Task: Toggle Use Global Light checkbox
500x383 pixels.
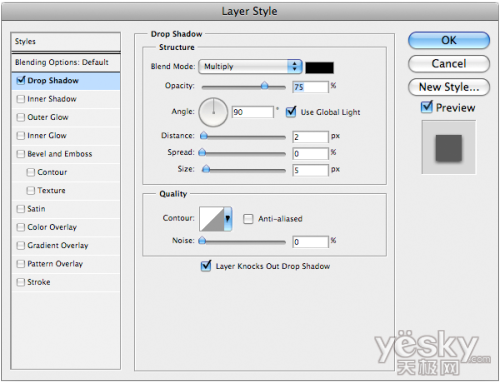Action: [291, 112]
